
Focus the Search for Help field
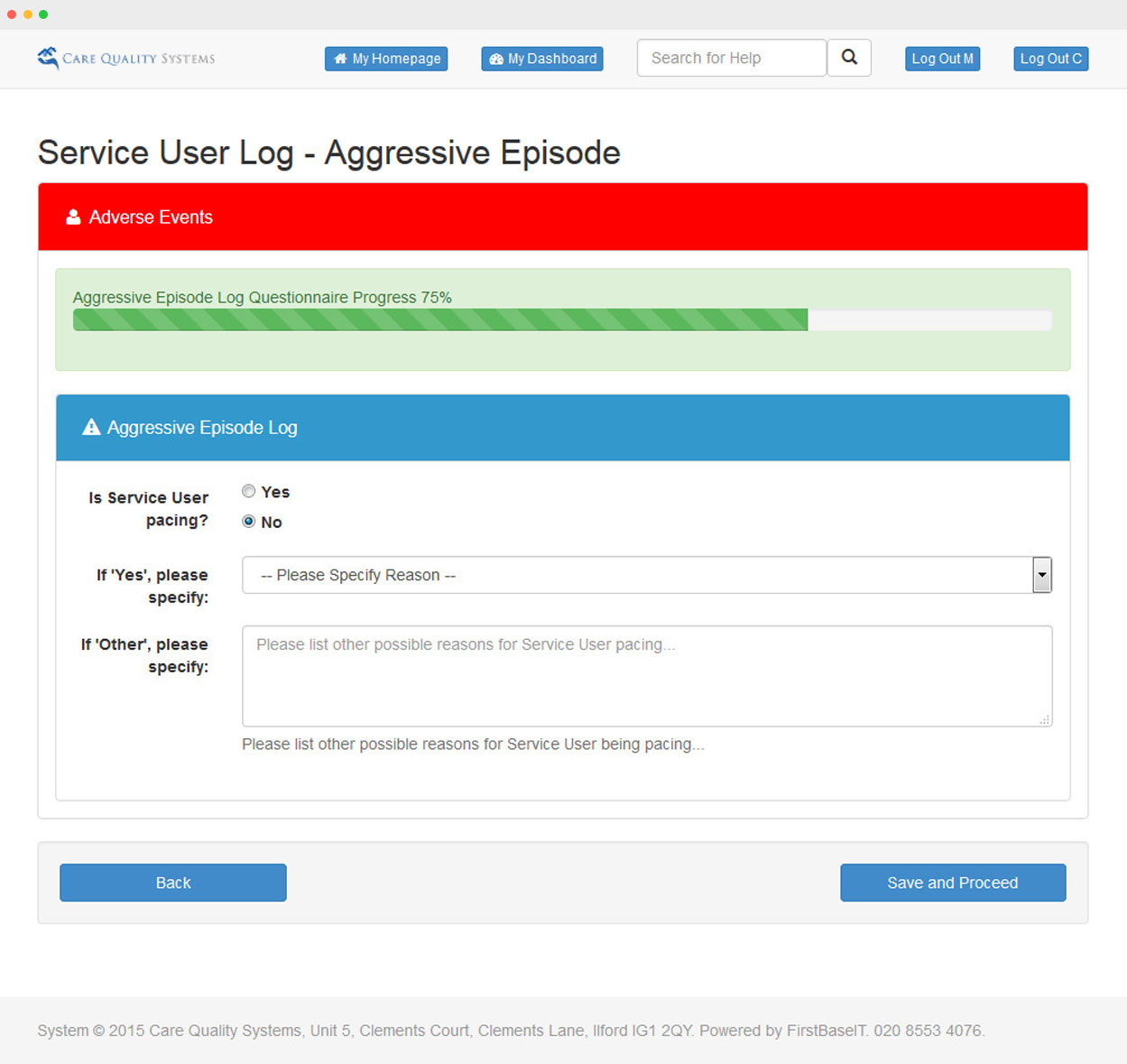click(731, 58)
